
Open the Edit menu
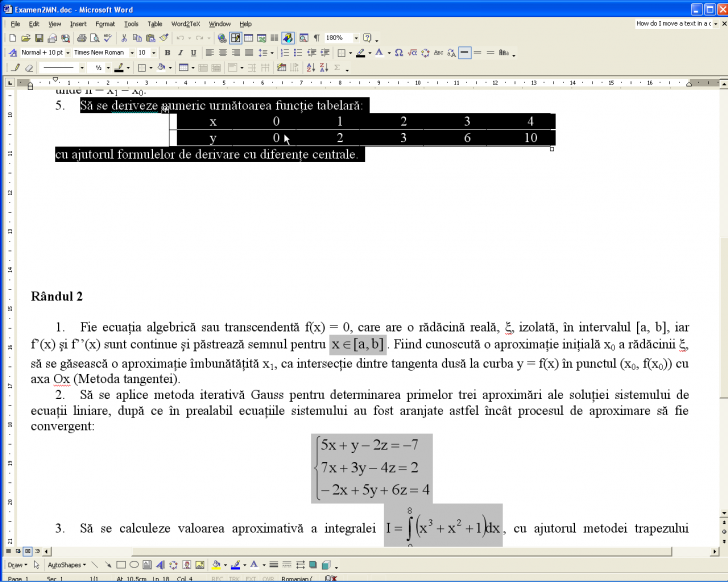coord(34,24)
